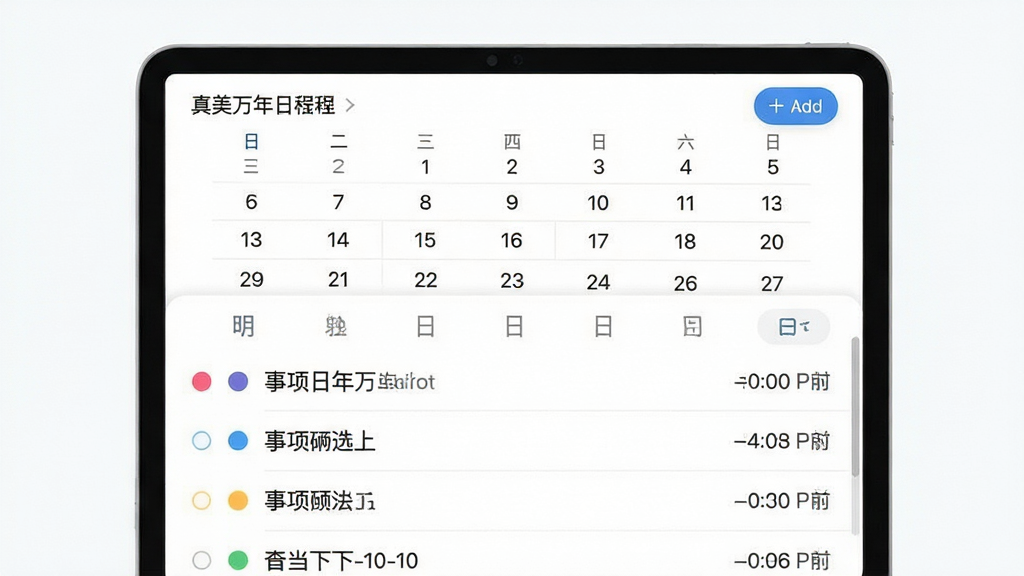The image size is (1024, 576).
Task: Open the highlighted view mode dropdown pill
Action: click(x=793, y=327)
